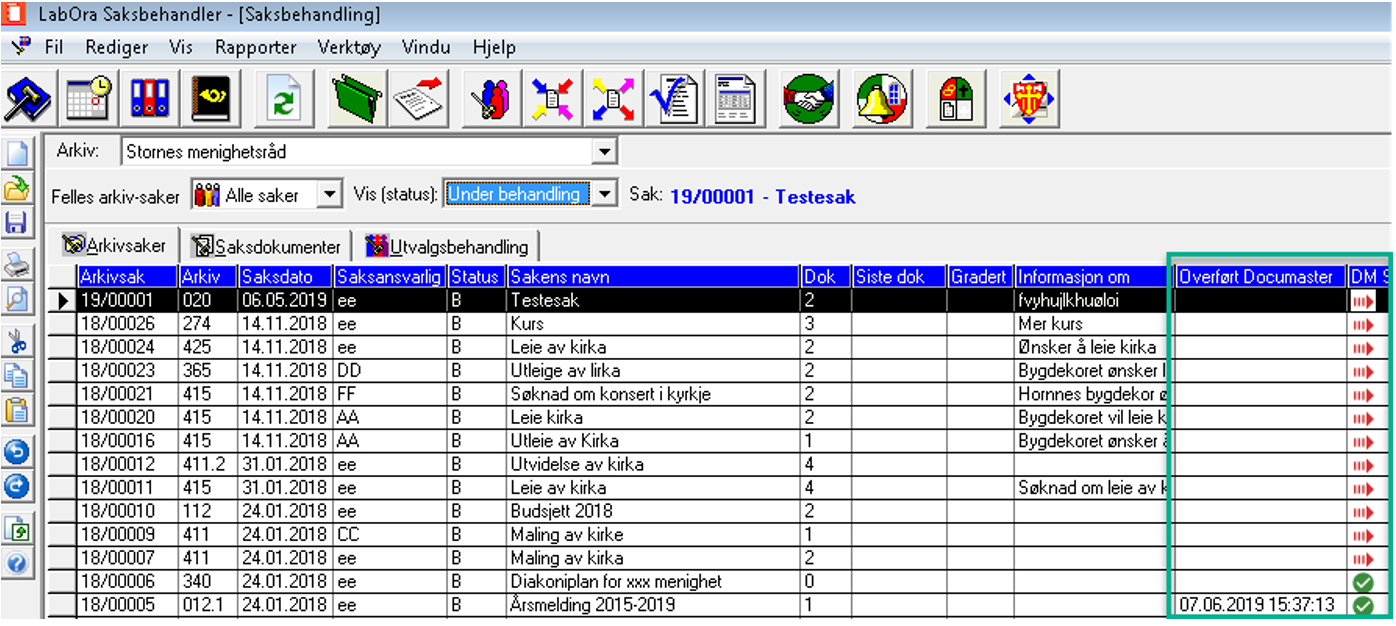Viewport: 1396px width, 626px height.
Task: Open the black post journal book icon
Action: point(211,99)
